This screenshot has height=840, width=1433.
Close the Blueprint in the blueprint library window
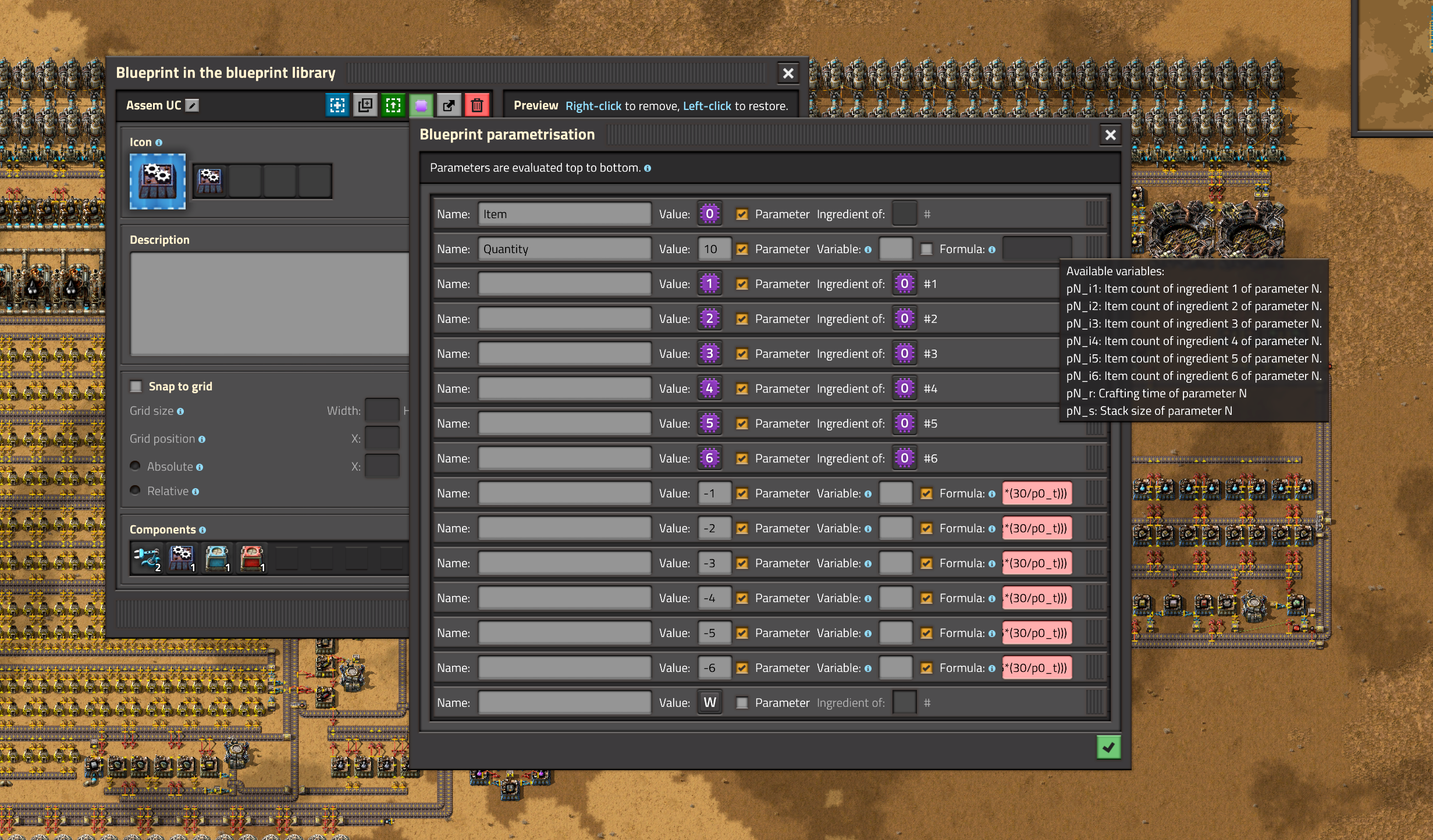[788, 73]
